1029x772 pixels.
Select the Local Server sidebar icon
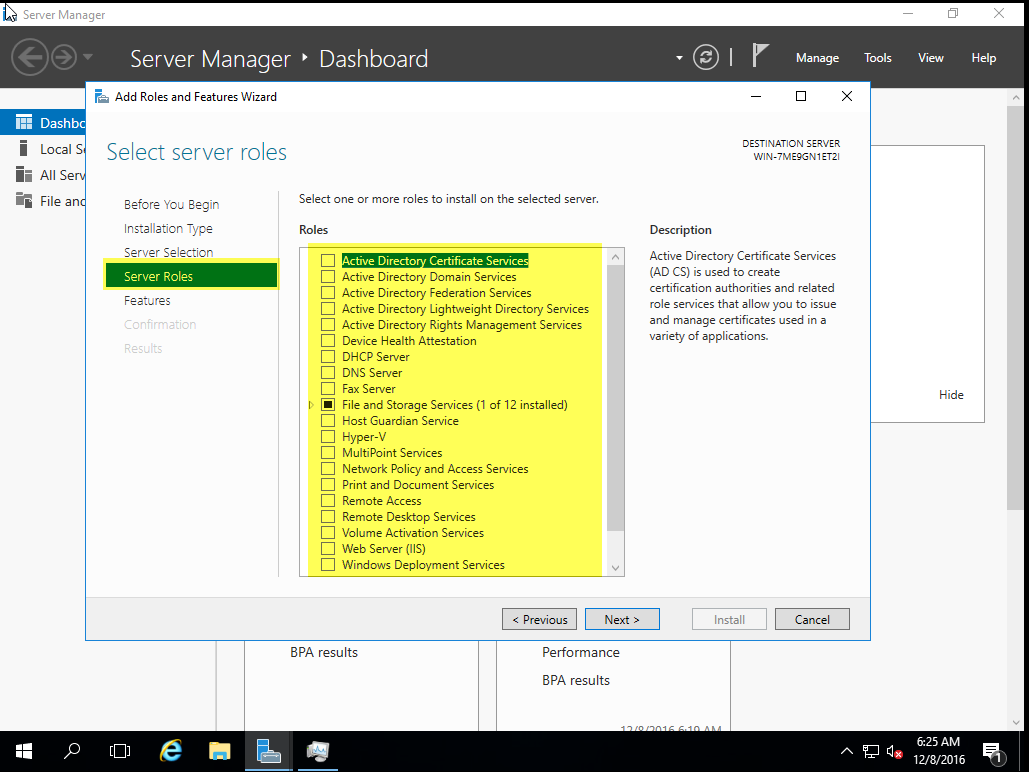click(x=24, y=148)
